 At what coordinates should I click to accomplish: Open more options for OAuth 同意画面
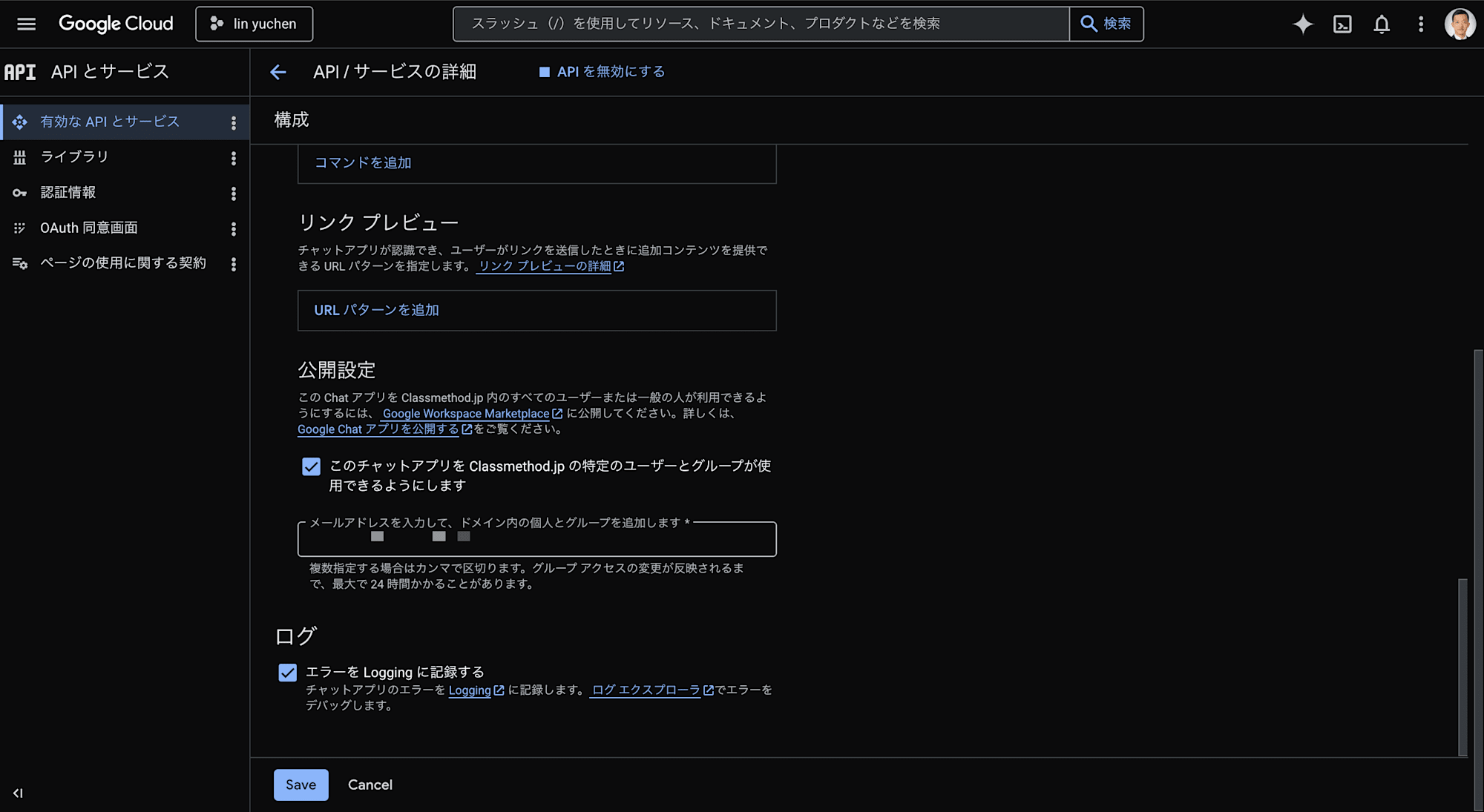point(234,228)
